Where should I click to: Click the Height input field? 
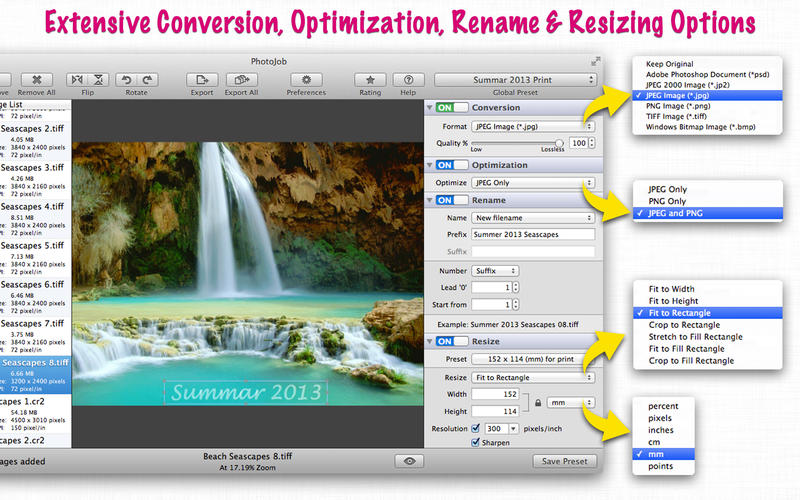495,411
